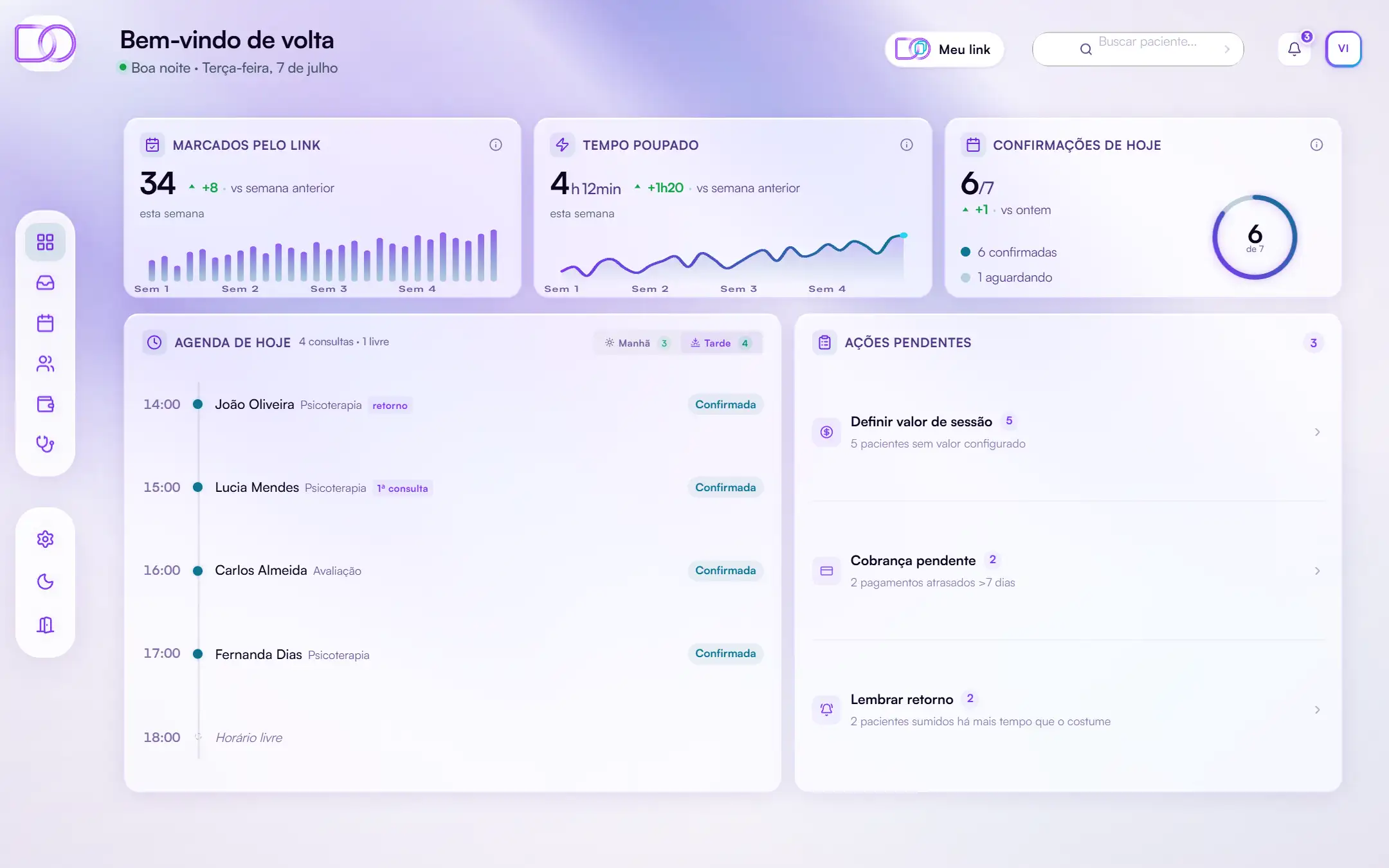Click the bell icon of Lembrar retorno
The image size is (1389, 868).
[826, 710]
